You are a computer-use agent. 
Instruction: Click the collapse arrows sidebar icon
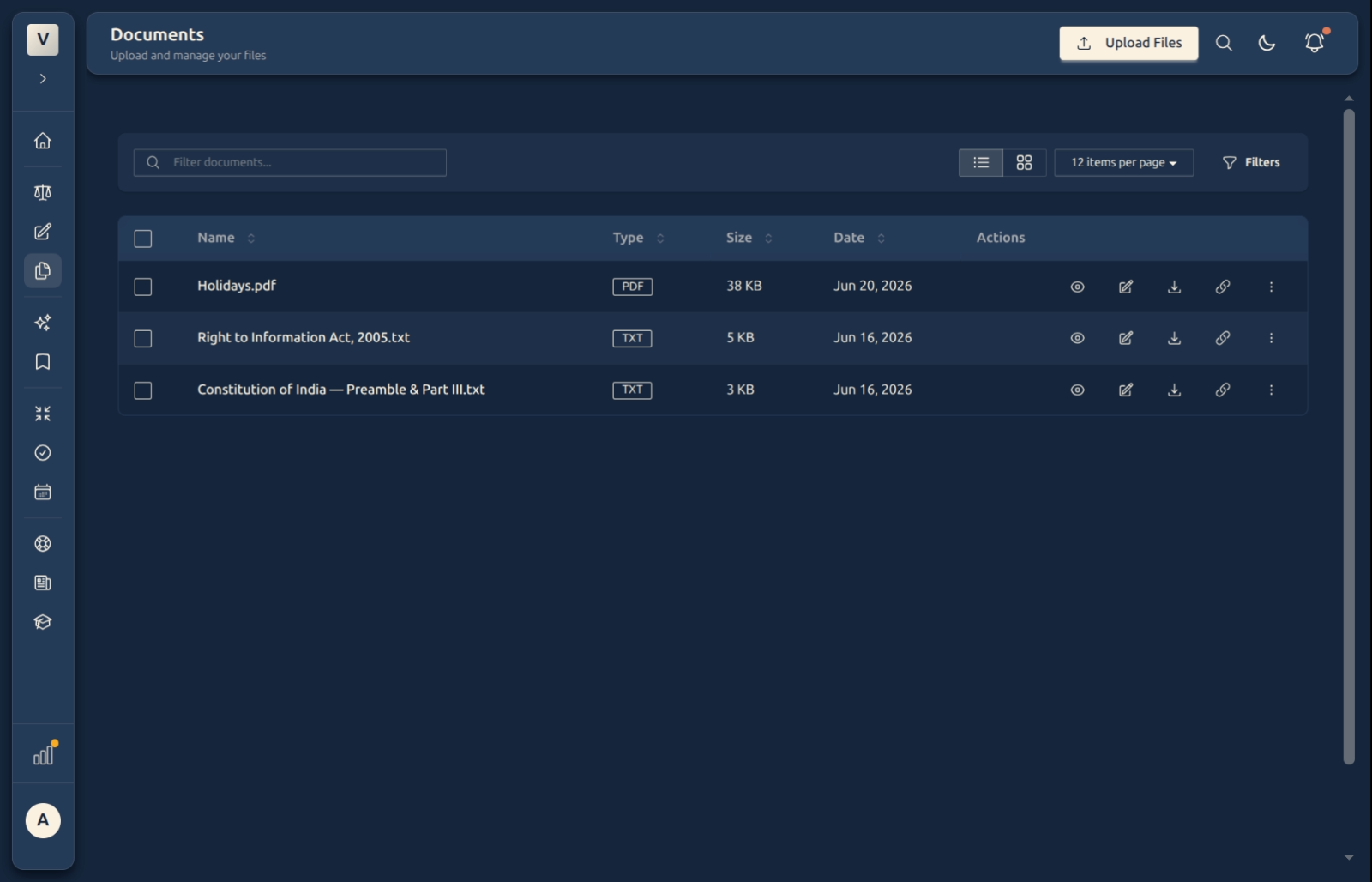point(43,414)
